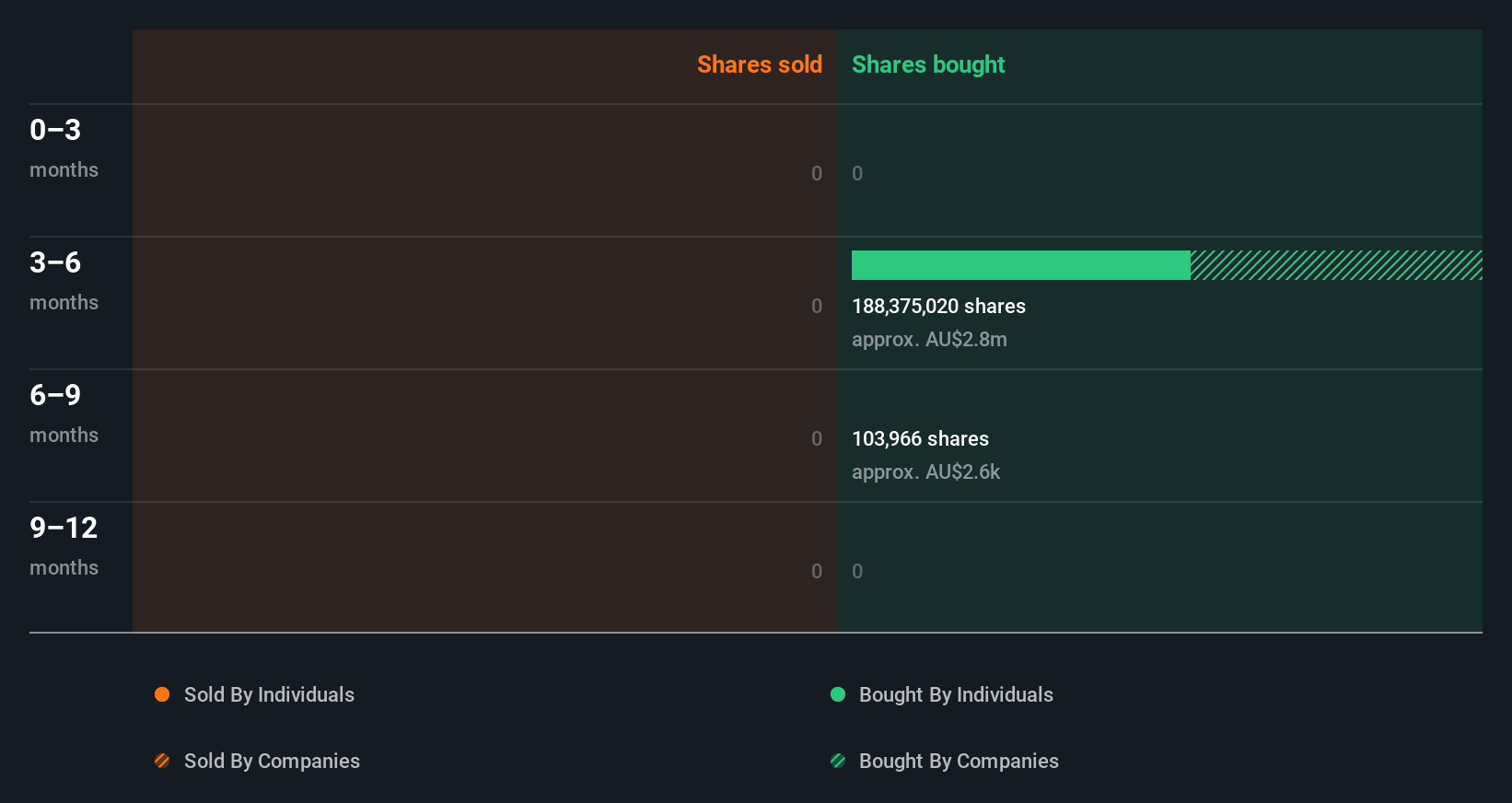Select the 6–9 months row label
1512x803 pixels.
point(64,413)
